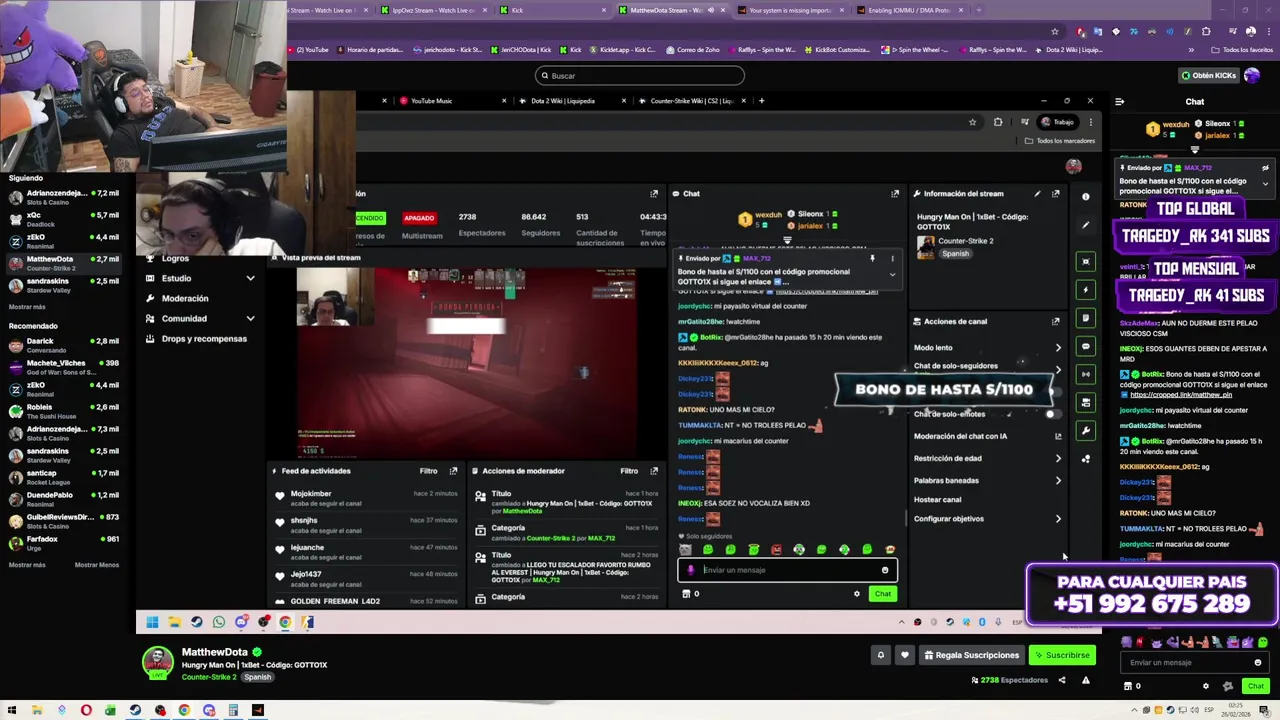The image size is (1280, 720).
Task: Click the wrench icon in dashboard right toolbar
Action: tap(1085, 430)
